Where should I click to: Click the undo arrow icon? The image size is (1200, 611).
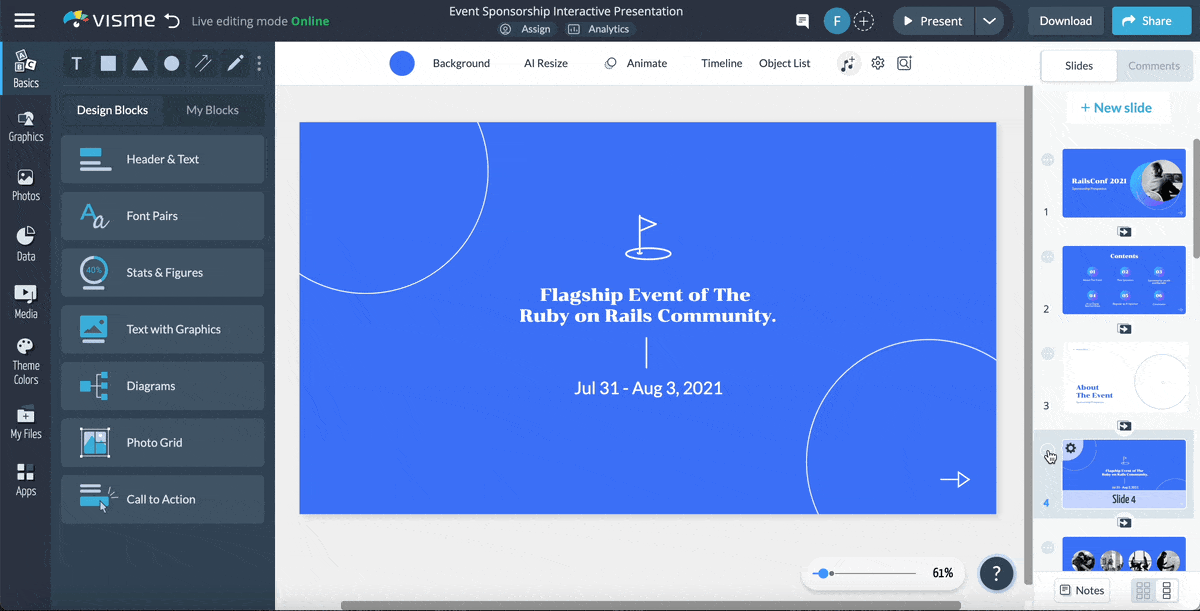(x=172, y=21)
